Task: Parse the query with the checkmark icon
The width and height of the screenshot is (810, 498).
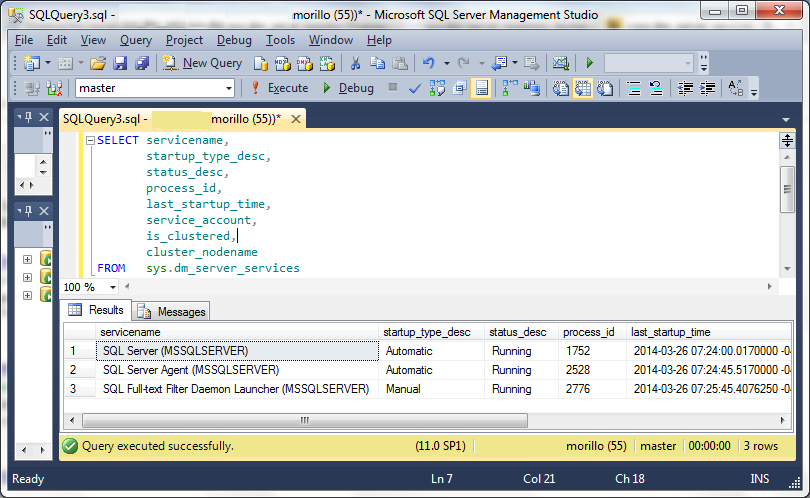Action: (x=414, y=88)
